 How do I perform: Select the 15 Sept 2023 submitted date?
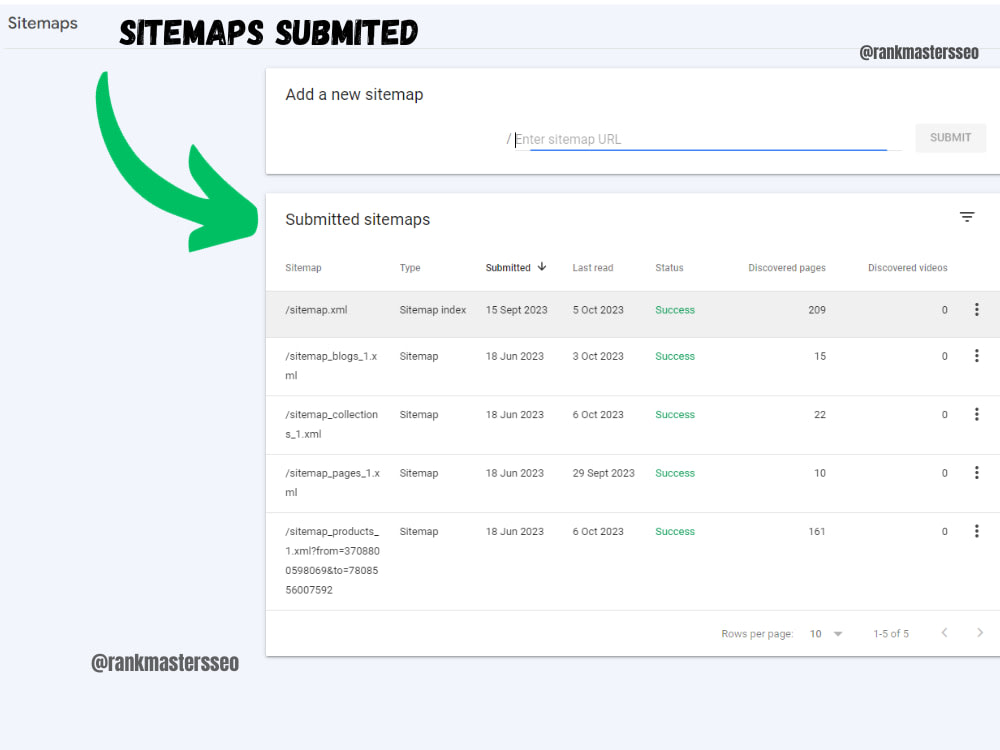pyautogui.click(x=517, y=310)
